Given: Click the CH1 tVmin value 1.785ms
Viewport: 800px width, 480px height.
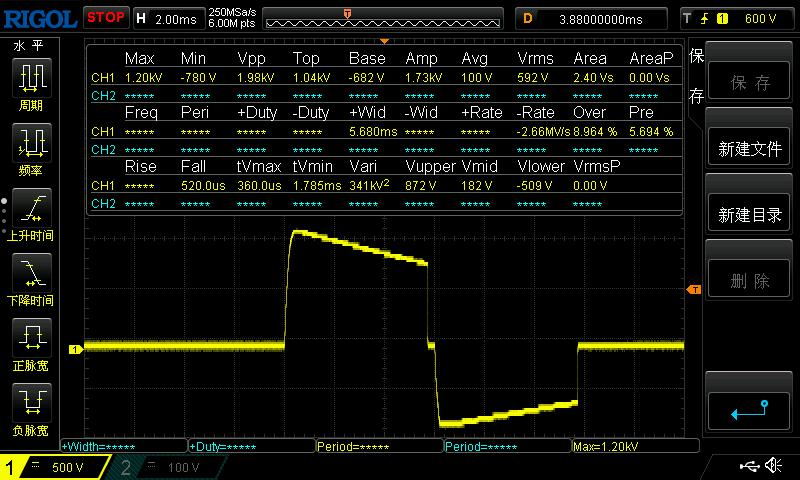Looking at the screenshot, I should coord(317,186).
